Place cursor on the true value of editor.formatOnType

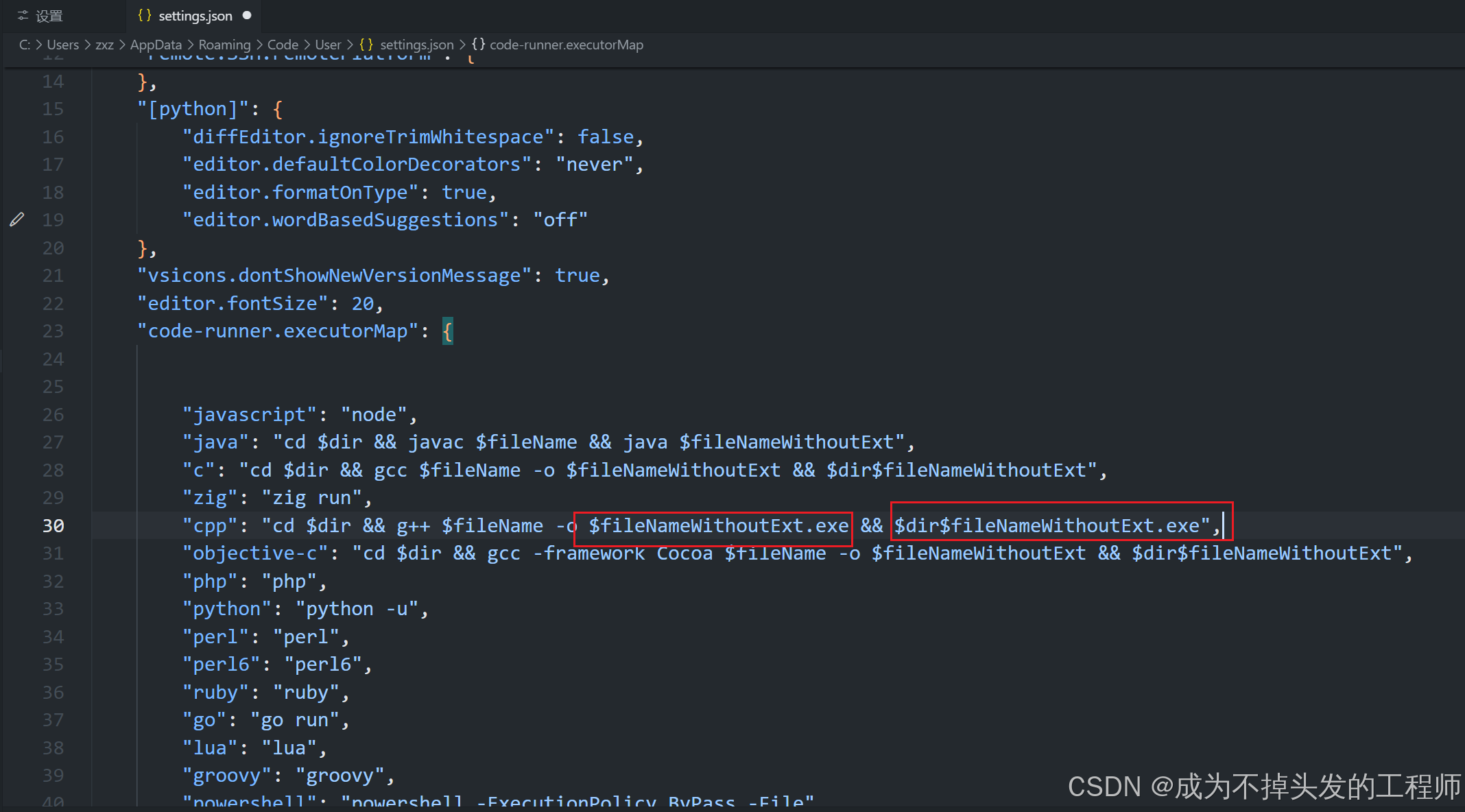point(464,192)
